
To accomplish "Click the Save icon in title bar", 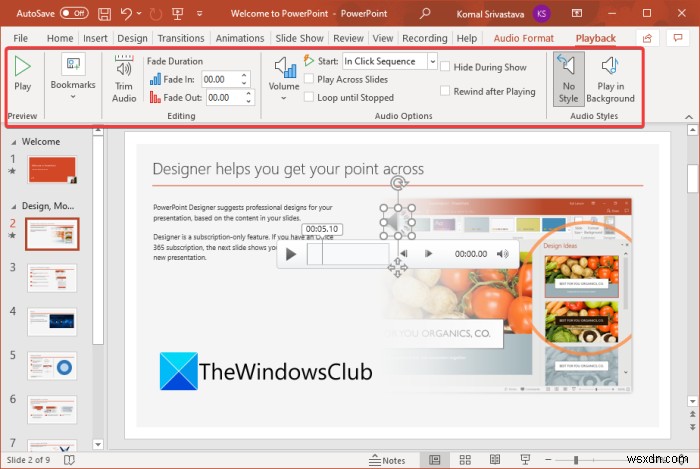I will click(104, 14).
